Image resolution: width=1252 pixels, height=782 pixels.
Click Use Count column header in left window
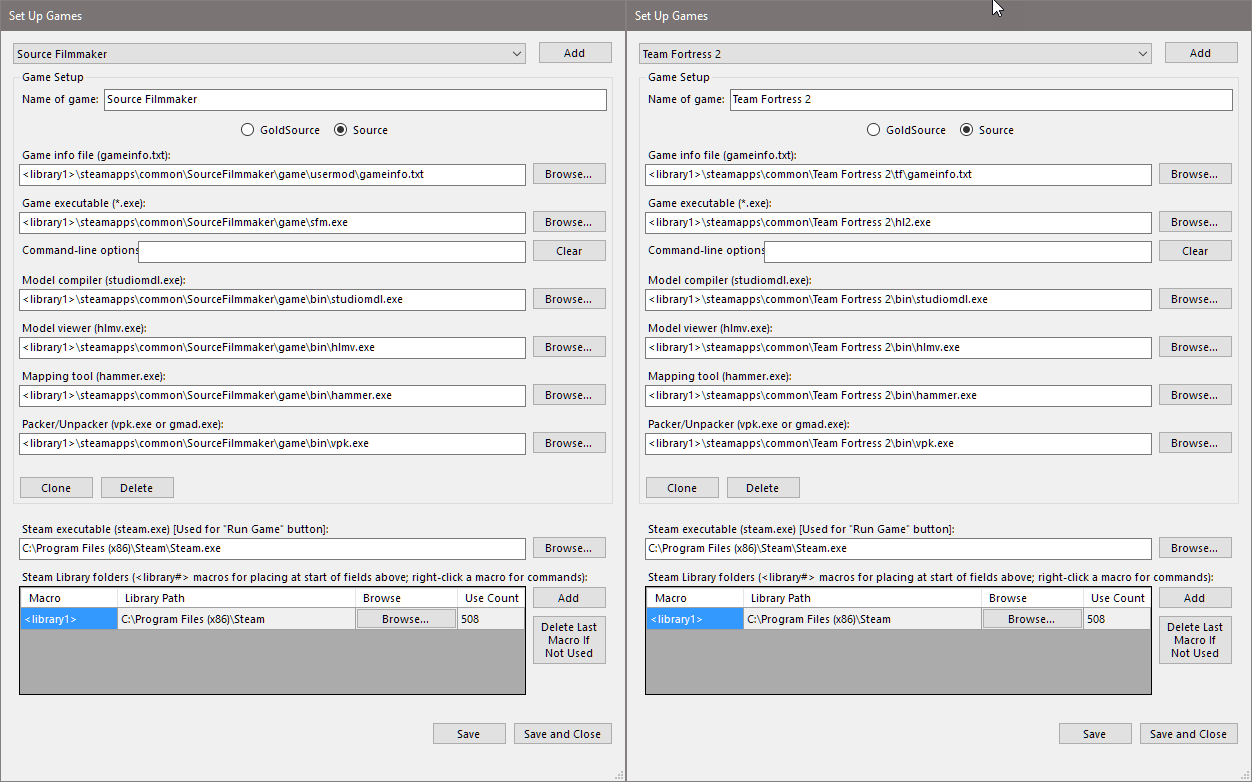point(491,598)
